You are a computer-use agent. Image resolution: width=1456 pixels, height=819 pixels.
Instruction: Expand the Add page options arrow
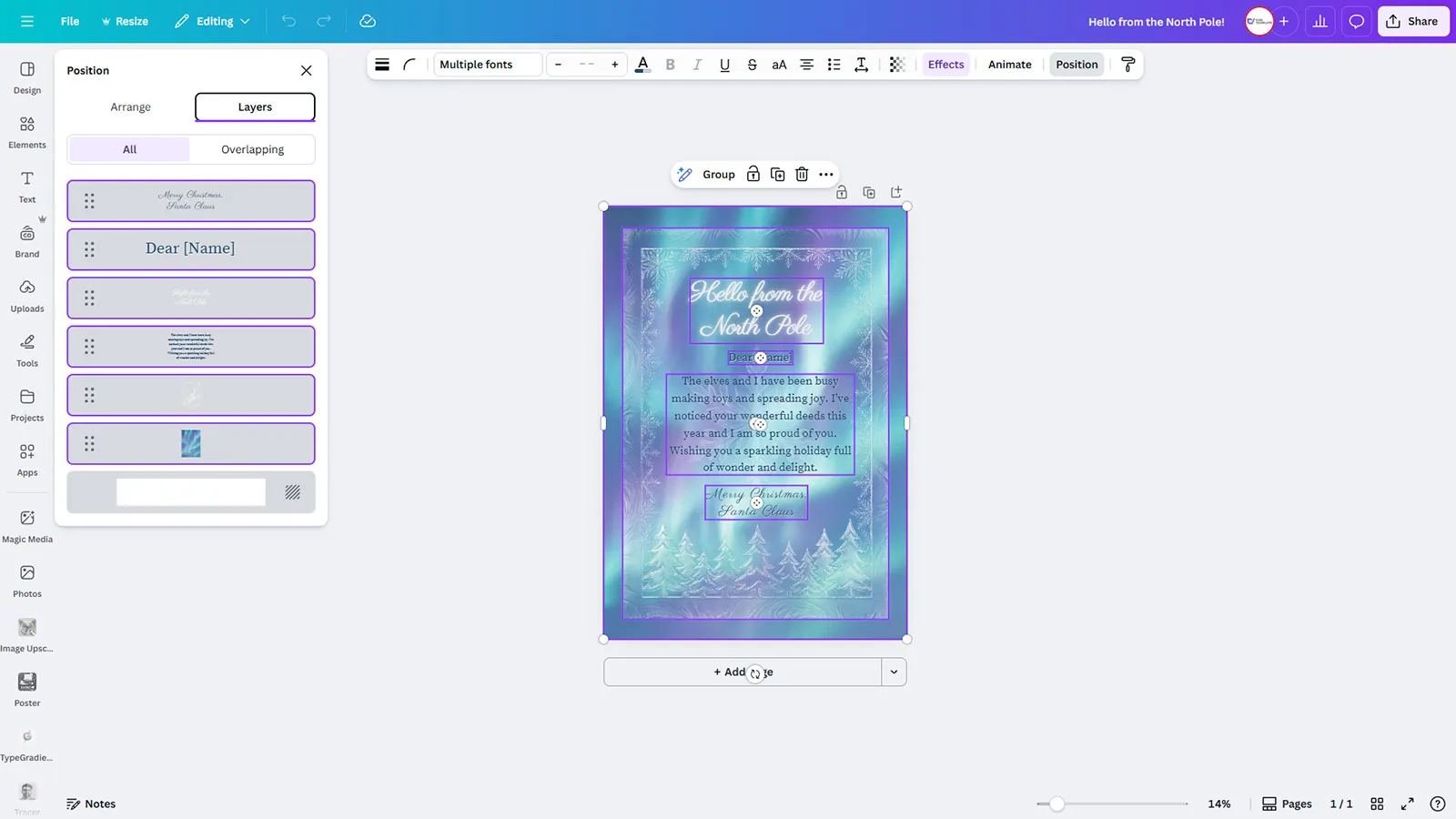(894, 672)
